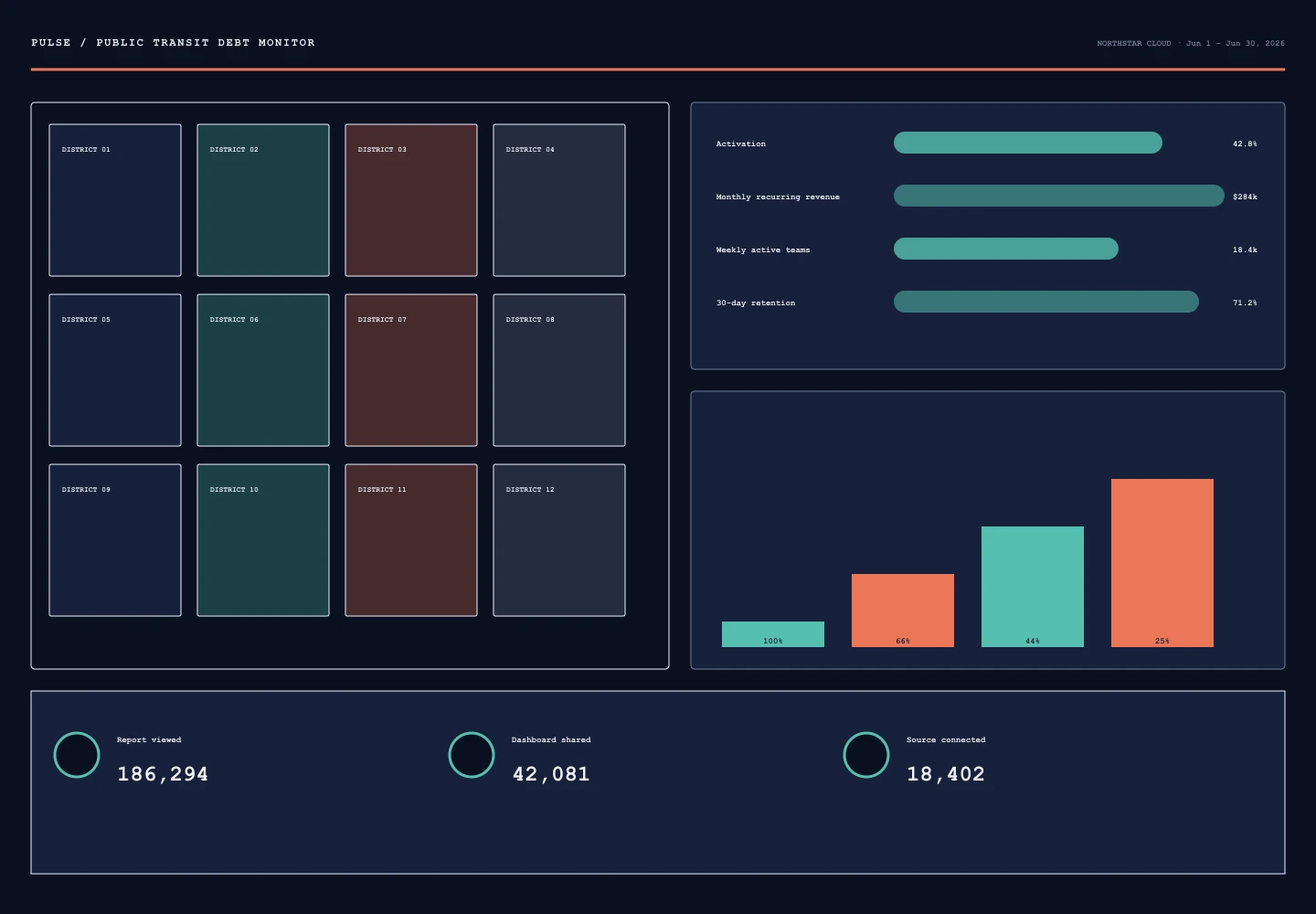This screenshot has height=914, width=1316.
Task: Click the Northstar Cloud label
Action: (1134, 44)
